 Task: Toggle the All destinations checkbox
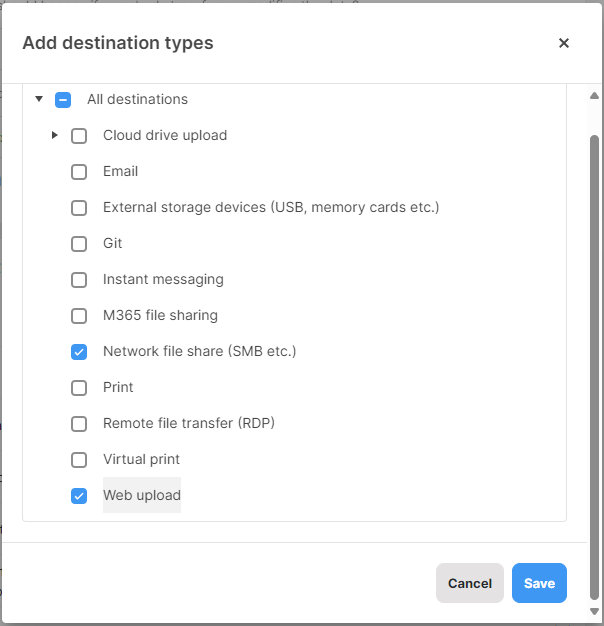click(63, 100)
